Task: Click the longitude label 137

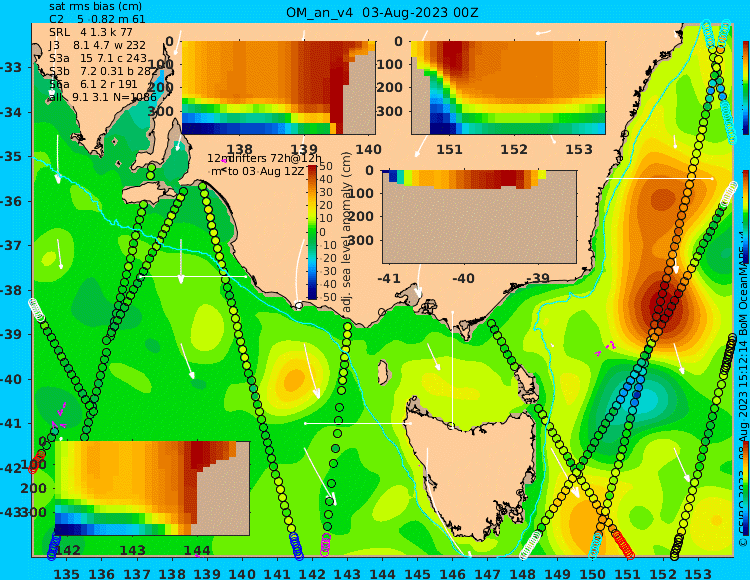Action: click(137, 573)
